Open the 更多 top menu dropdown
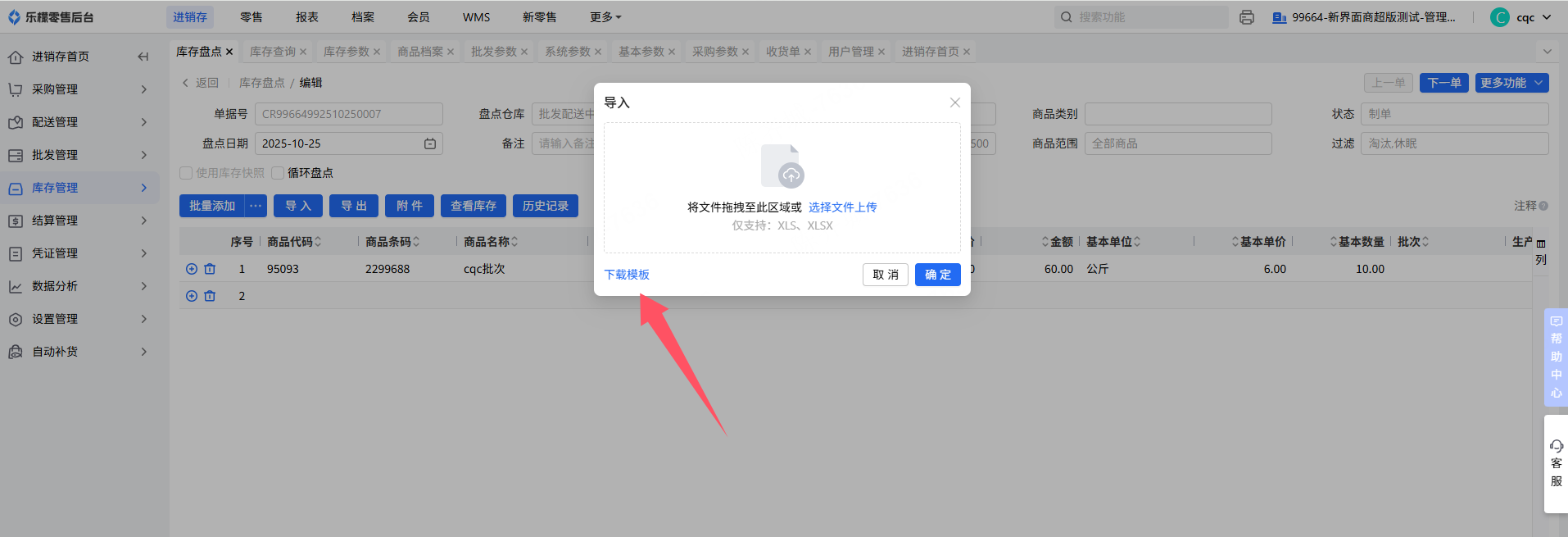 [605, 17]
